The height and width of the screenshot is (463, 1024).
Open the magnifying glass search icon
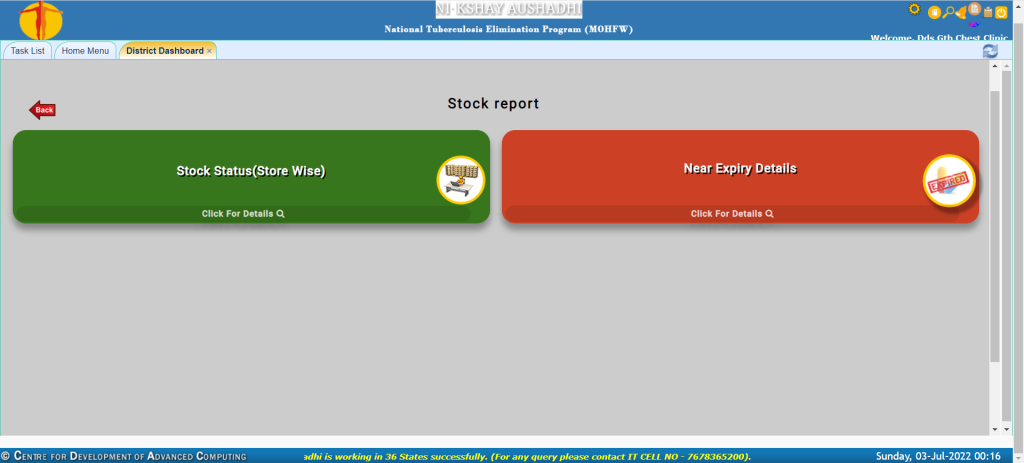[x=948, y=12]
